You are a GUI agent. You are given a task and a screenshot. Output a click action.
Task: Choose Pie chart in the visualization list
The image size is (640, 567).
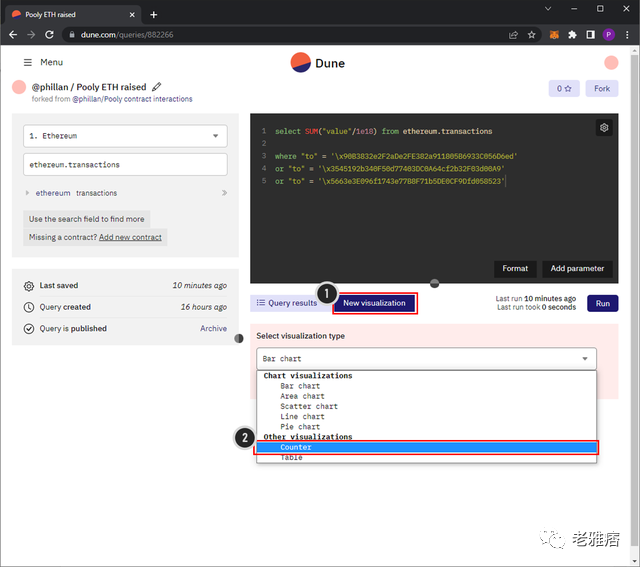(302, 427)
